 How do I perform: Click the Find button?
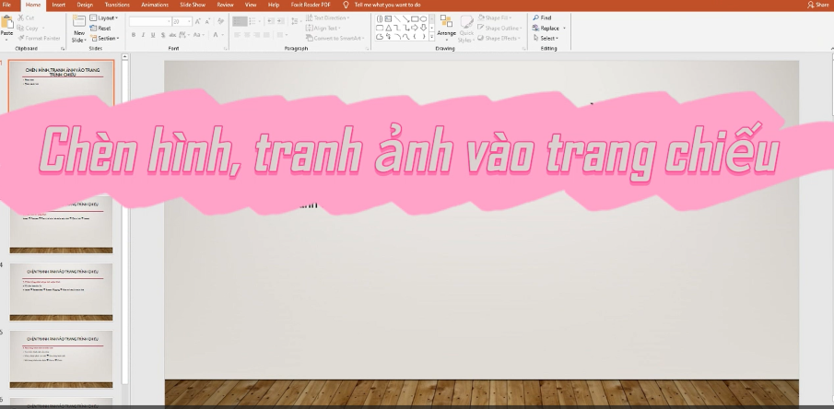(x=542, y=18)
